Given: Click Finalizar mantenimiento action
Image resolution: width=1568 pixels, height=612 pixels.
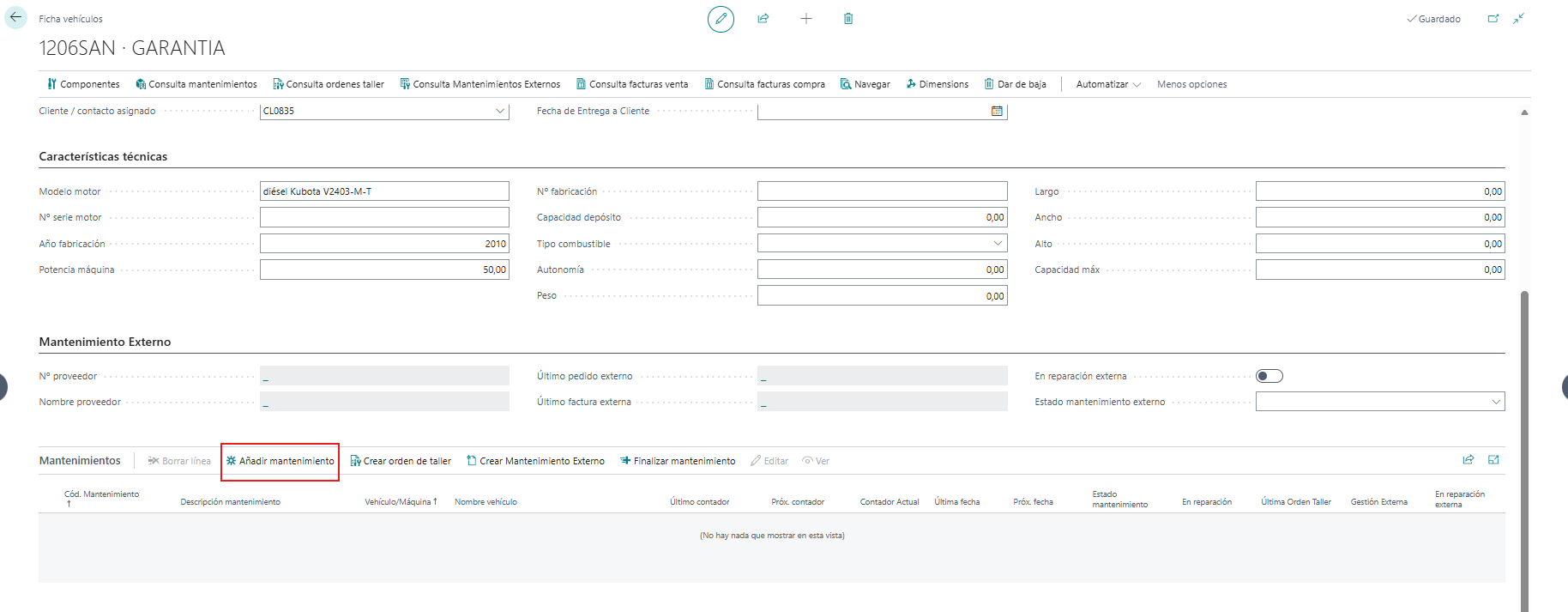Looking at the screenshot, I should (x=678, y=461).
